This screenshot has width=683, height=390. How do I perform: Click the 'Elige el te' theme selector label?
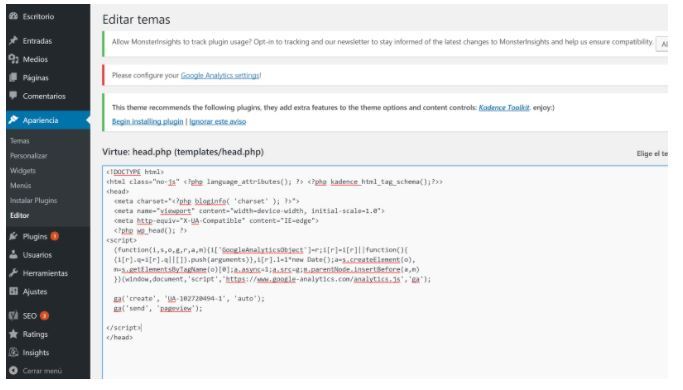tap(652, 153)
